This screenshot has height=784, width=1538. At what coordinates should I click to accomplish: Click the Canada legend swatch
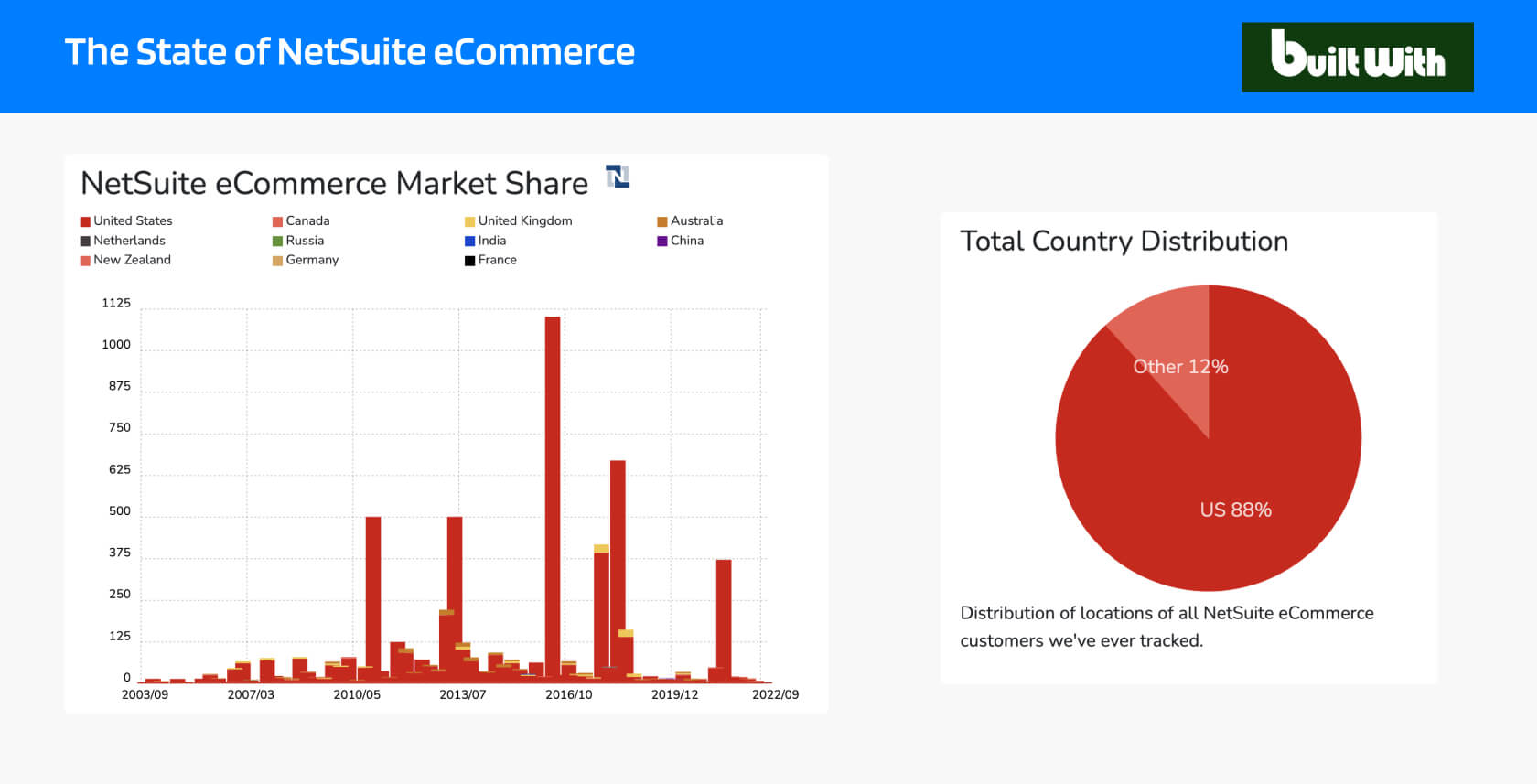tap(277, 221)
